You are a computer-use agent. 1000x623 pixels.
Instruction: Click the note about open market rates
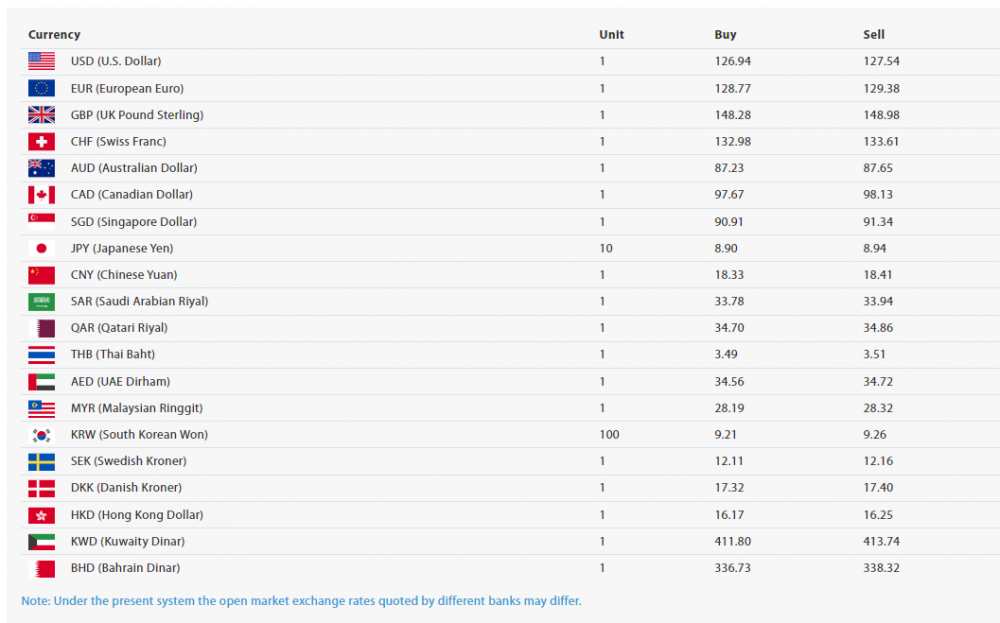(x=301, y=601)
